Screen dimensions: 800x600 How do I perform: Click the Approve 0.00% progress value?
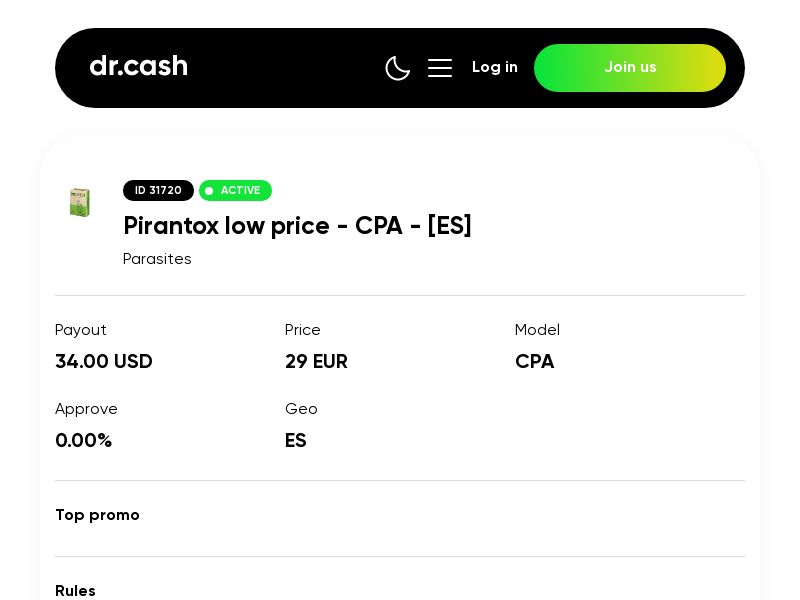coord(84,440)
